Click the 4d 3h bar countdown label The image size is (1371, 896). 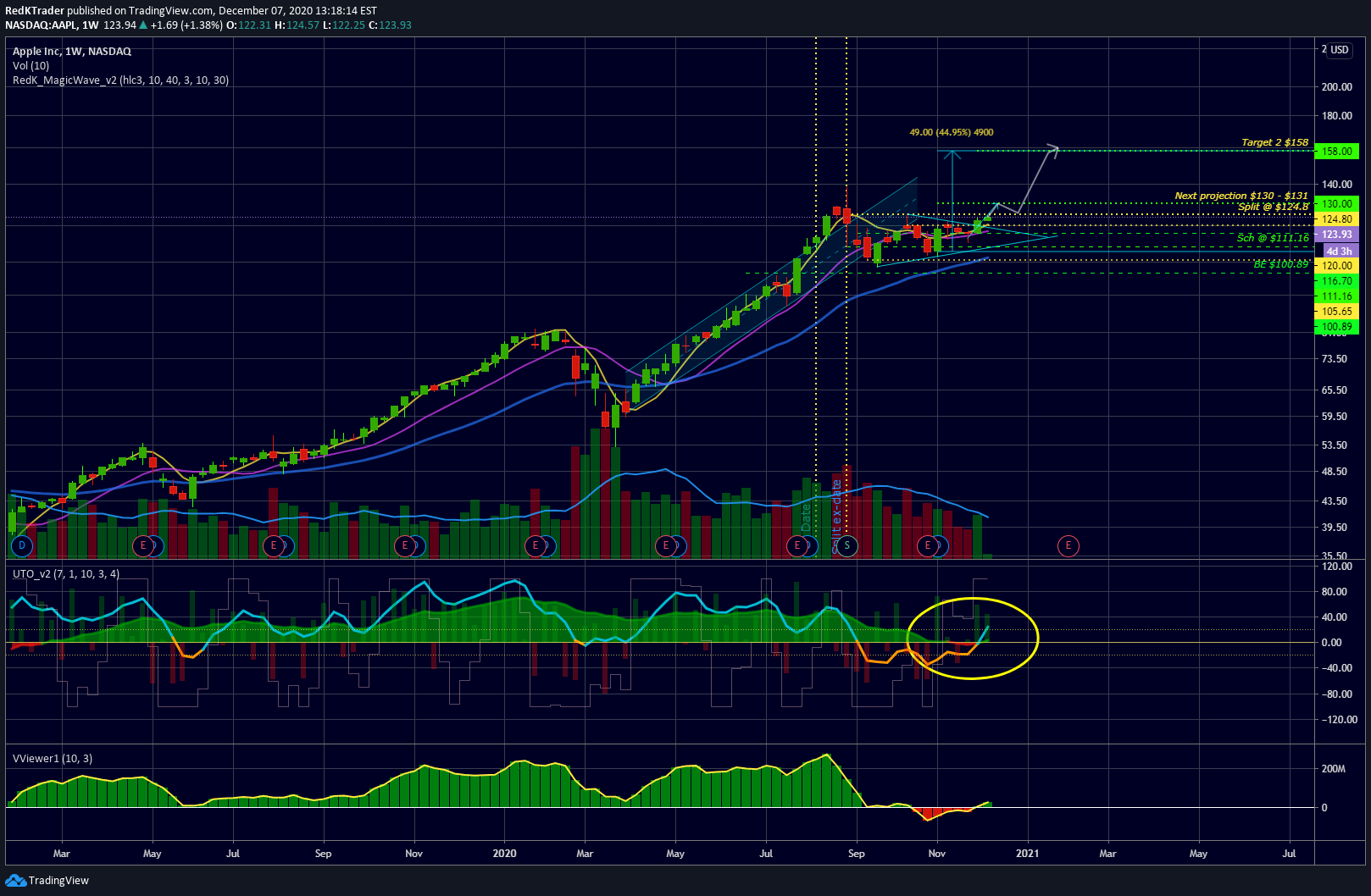click(1339, 251)
